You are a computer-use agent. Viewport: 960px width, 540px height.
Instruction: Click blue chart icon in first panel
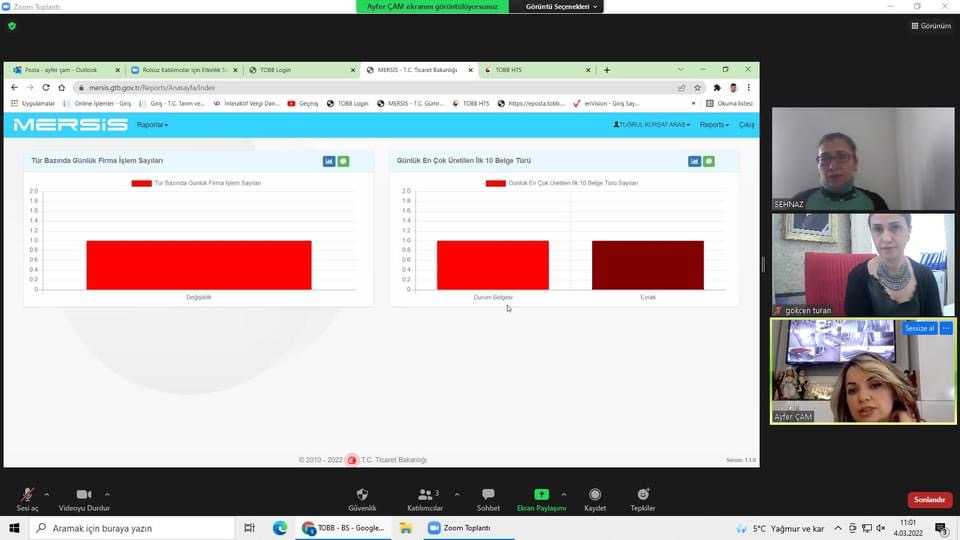tap(329, 161)
